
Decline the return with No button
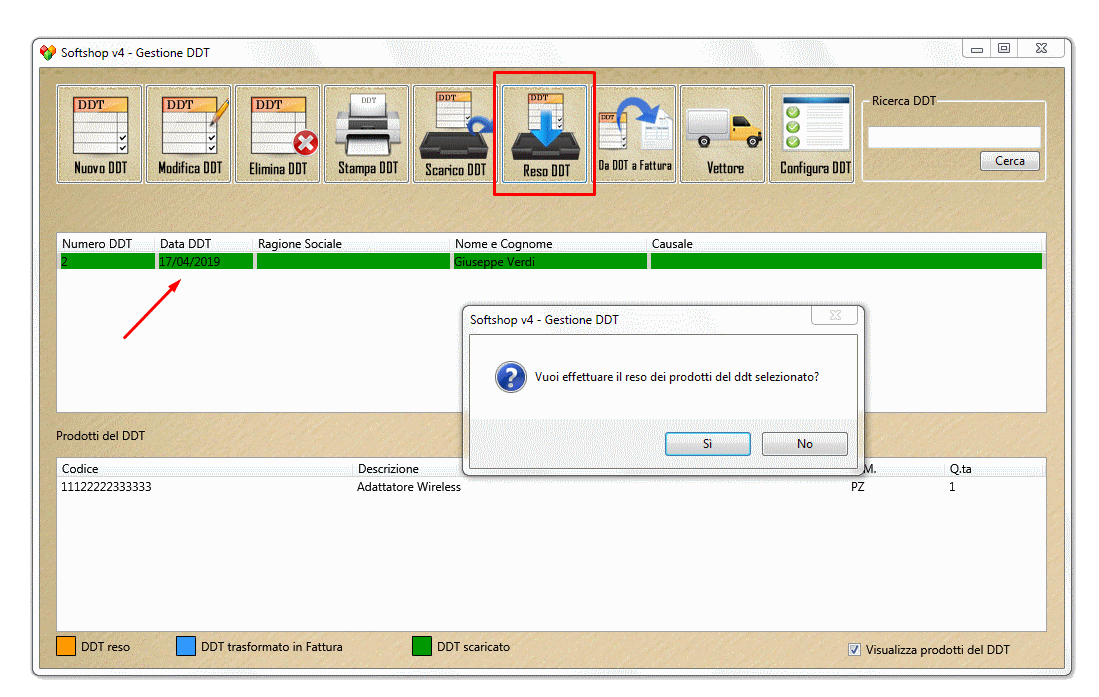pos(804,444)
